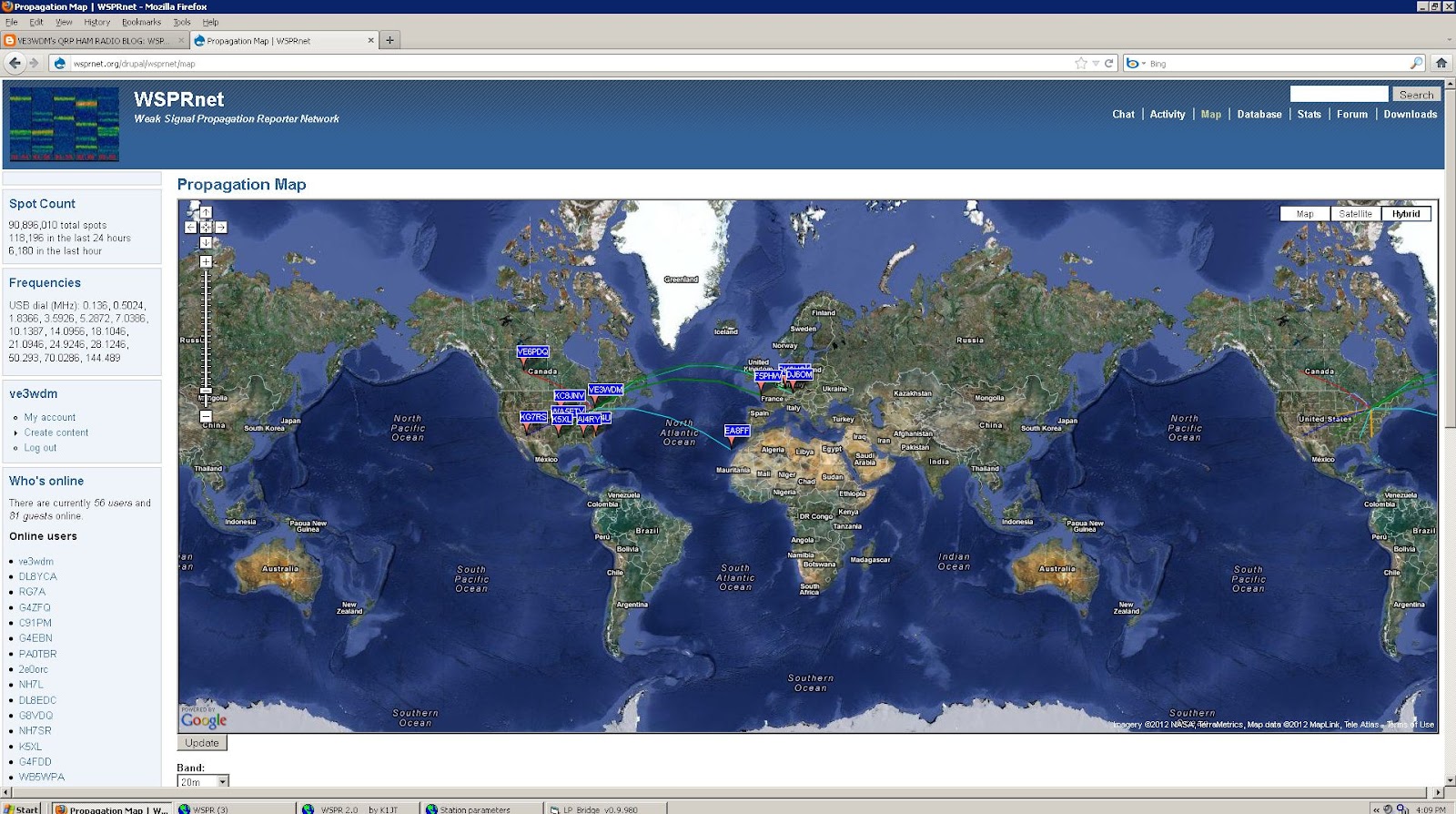Image resolution: width=1456 pixels, height=814 pixels.
Task: Open the Edit menu
Action: tap(36, 22)
